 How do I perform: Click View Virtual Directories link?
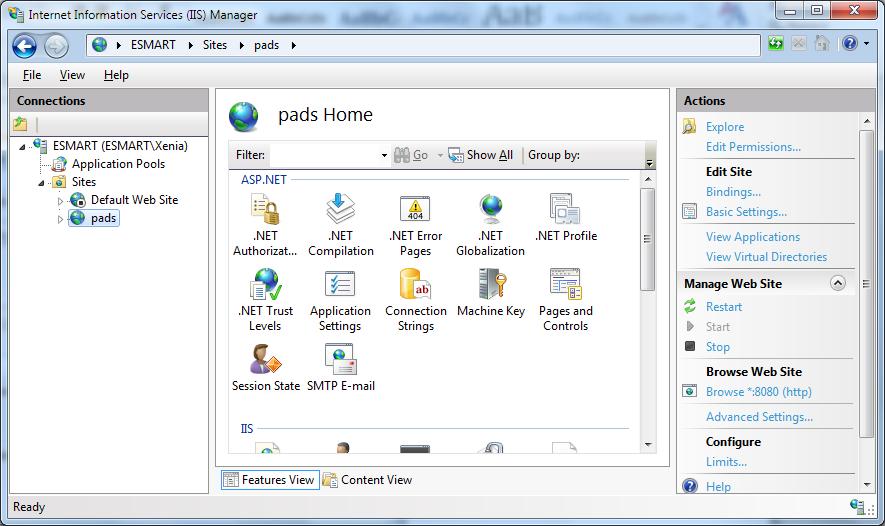point(766,257)
